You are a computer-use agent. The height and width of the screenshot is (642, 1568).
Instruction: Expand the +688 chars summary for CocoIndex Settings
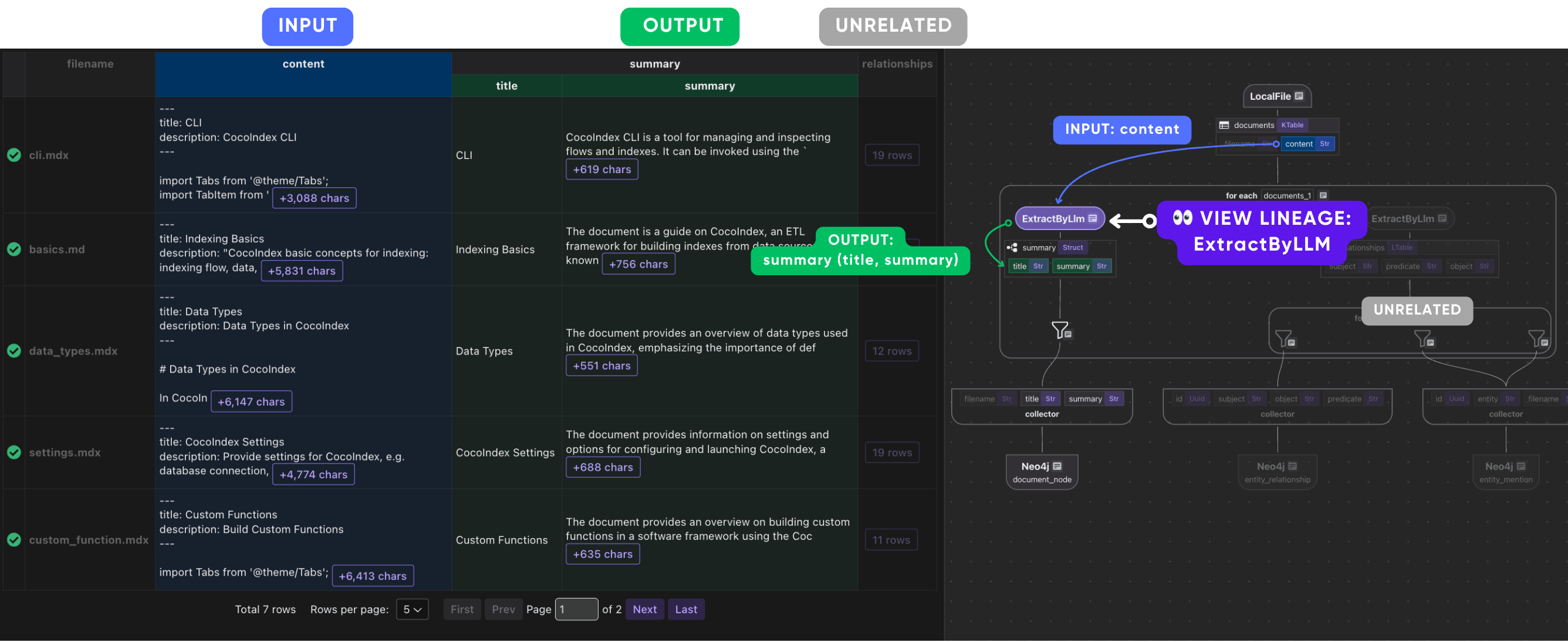click(x=603, y=468)
